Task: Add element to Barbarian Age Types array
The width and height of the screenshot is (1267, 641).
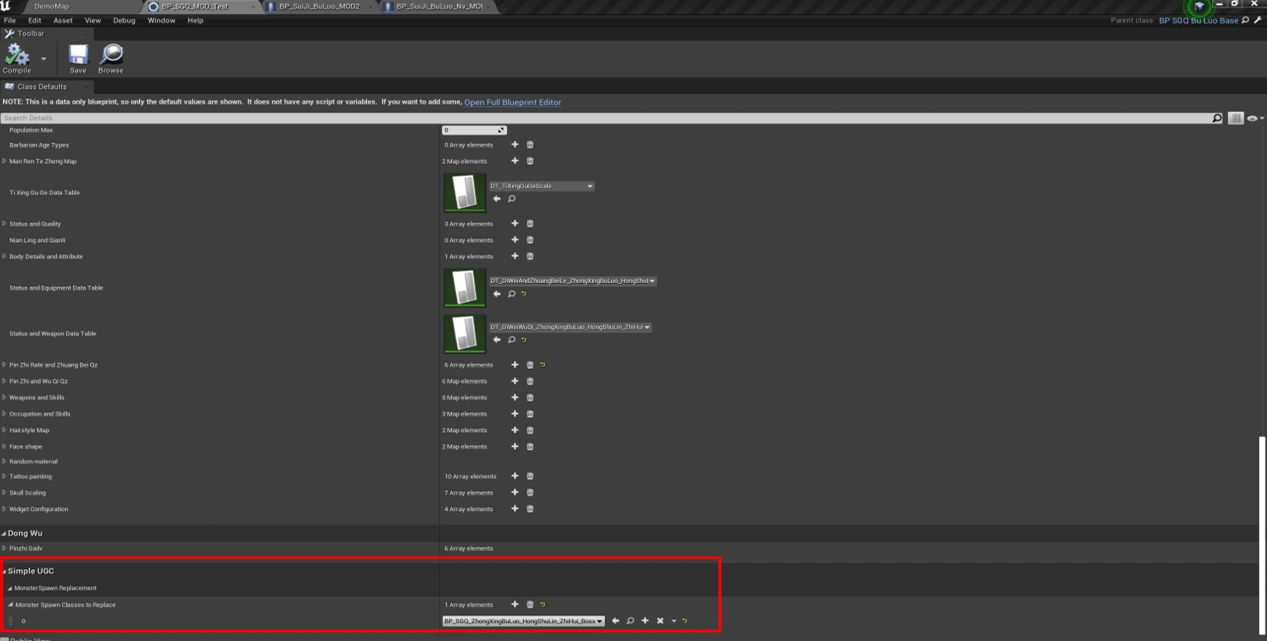Action: coord(515,145)
